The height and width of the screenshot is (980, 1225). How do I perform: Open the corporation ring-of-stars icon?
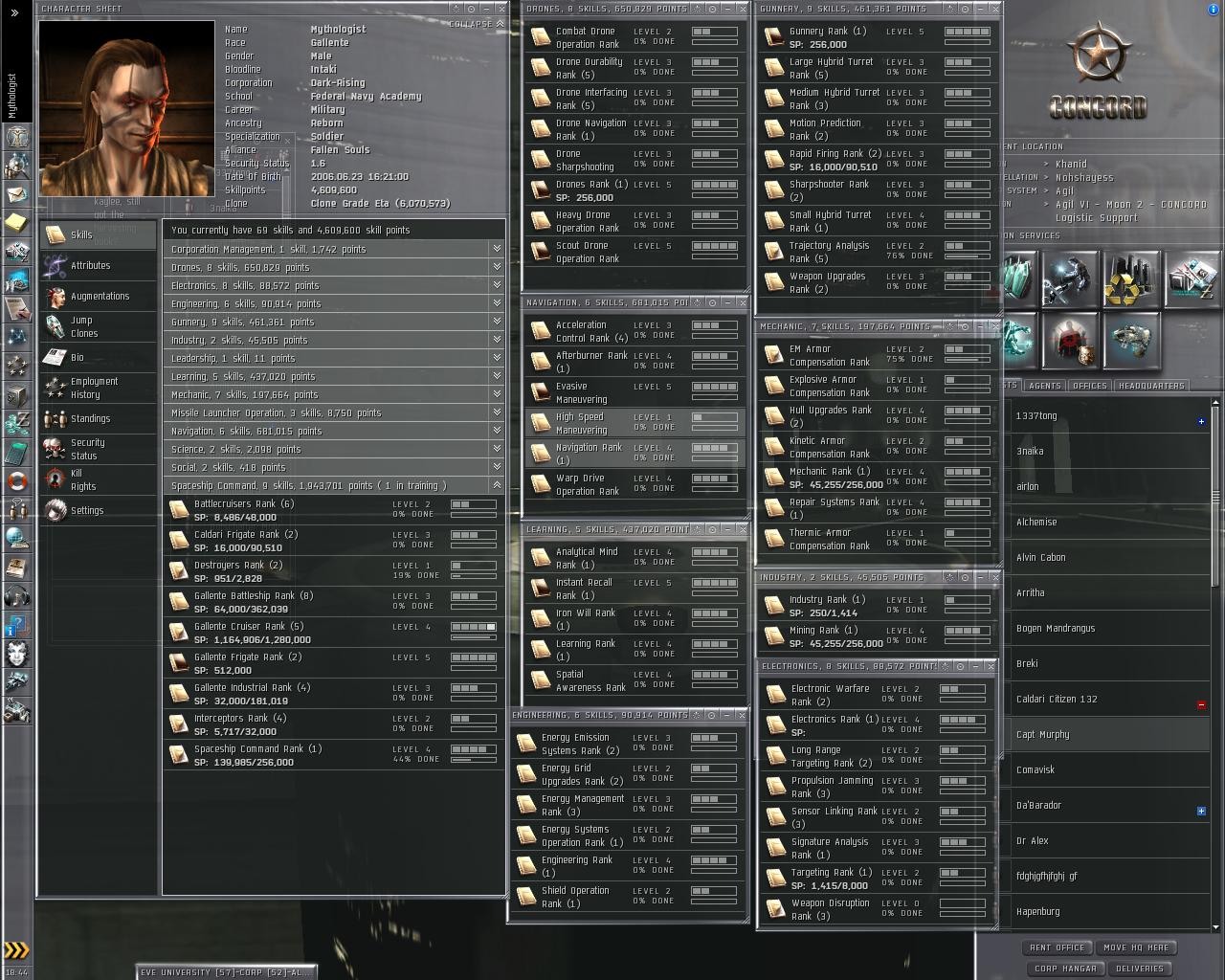[x=16, y=366]
